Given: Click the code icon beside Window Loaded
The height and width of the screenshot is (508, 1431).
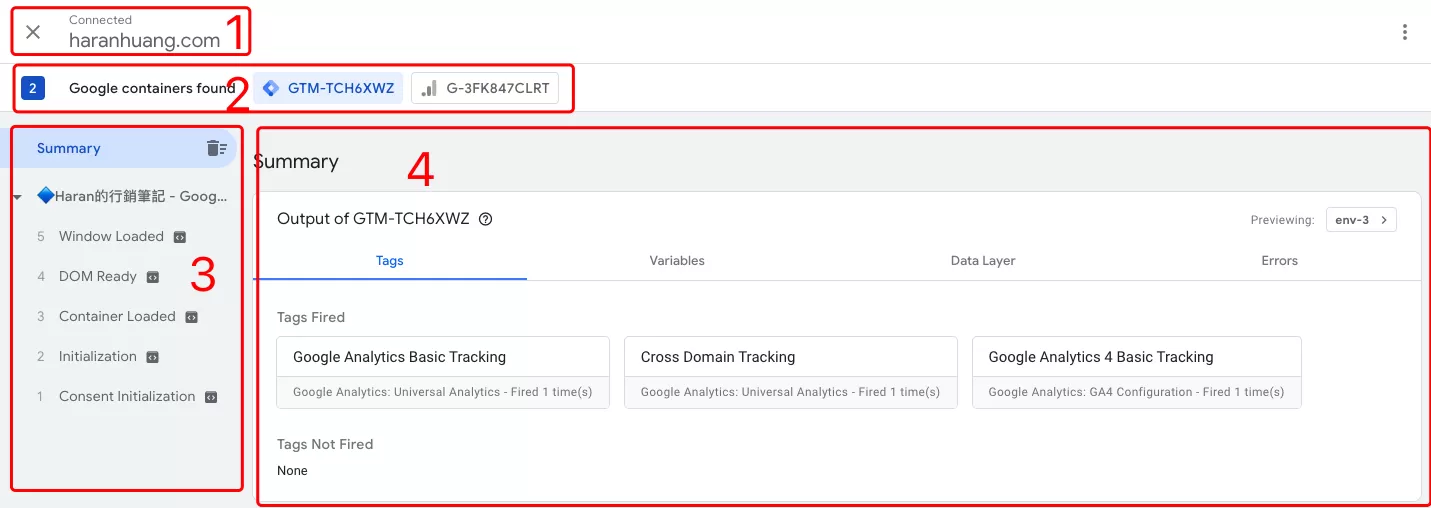Looking at the screenshot, I should 179,237.
